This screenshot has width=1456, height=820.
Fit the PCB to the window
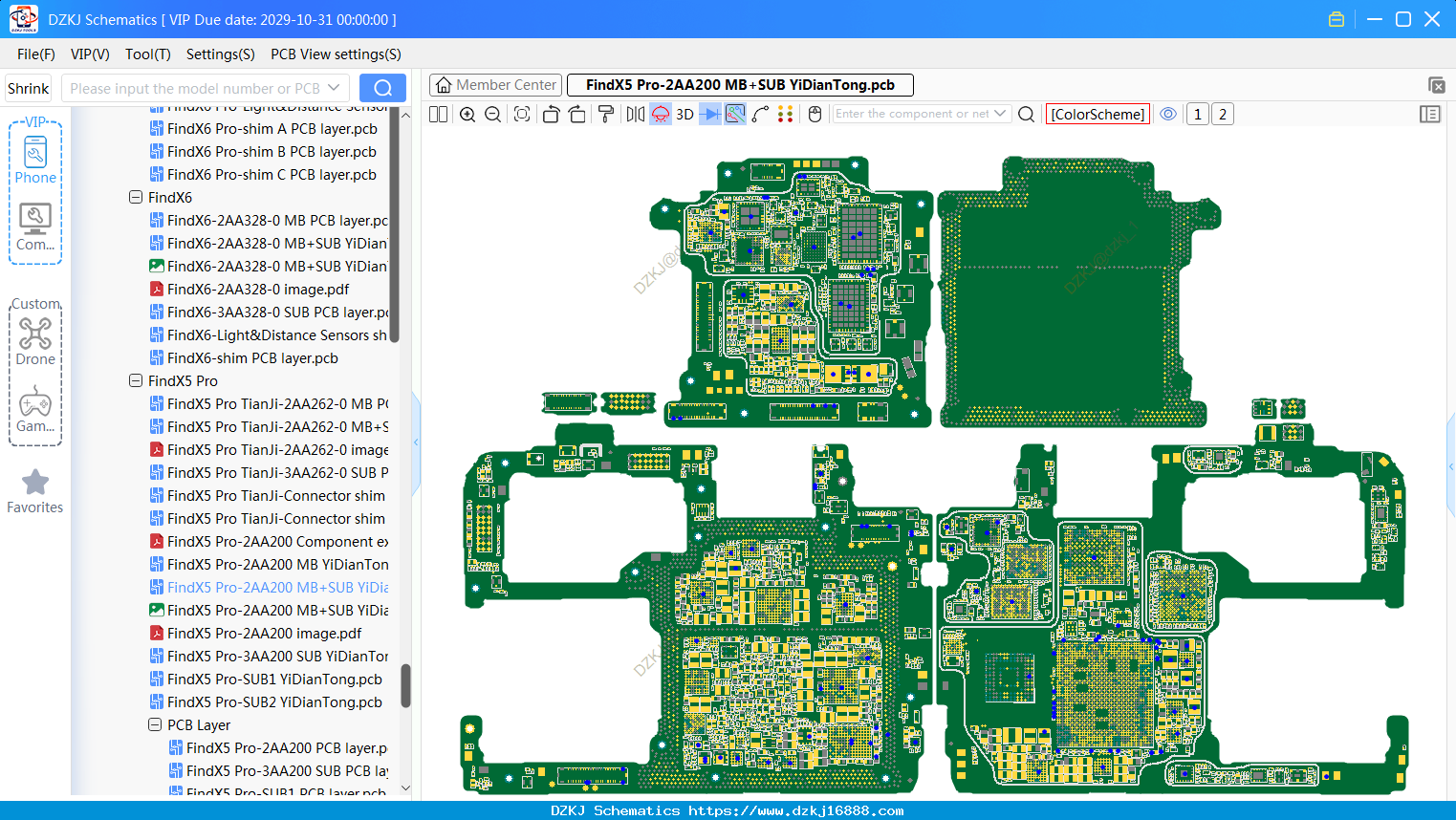click(522, 115)
